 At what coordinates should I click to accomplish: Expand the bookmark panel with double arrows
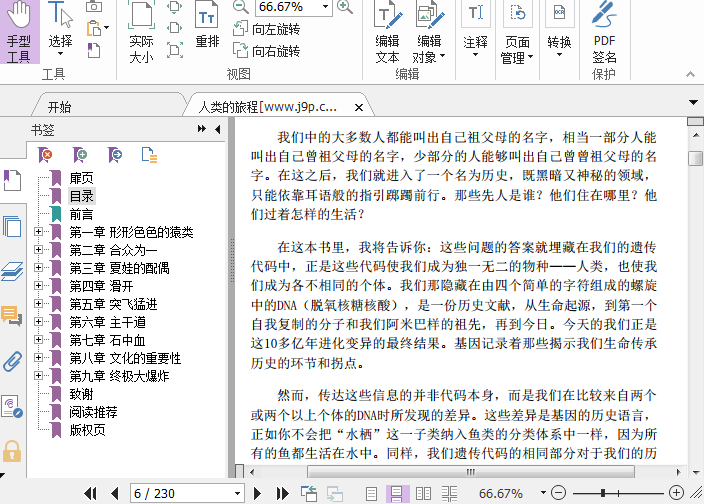202,129
